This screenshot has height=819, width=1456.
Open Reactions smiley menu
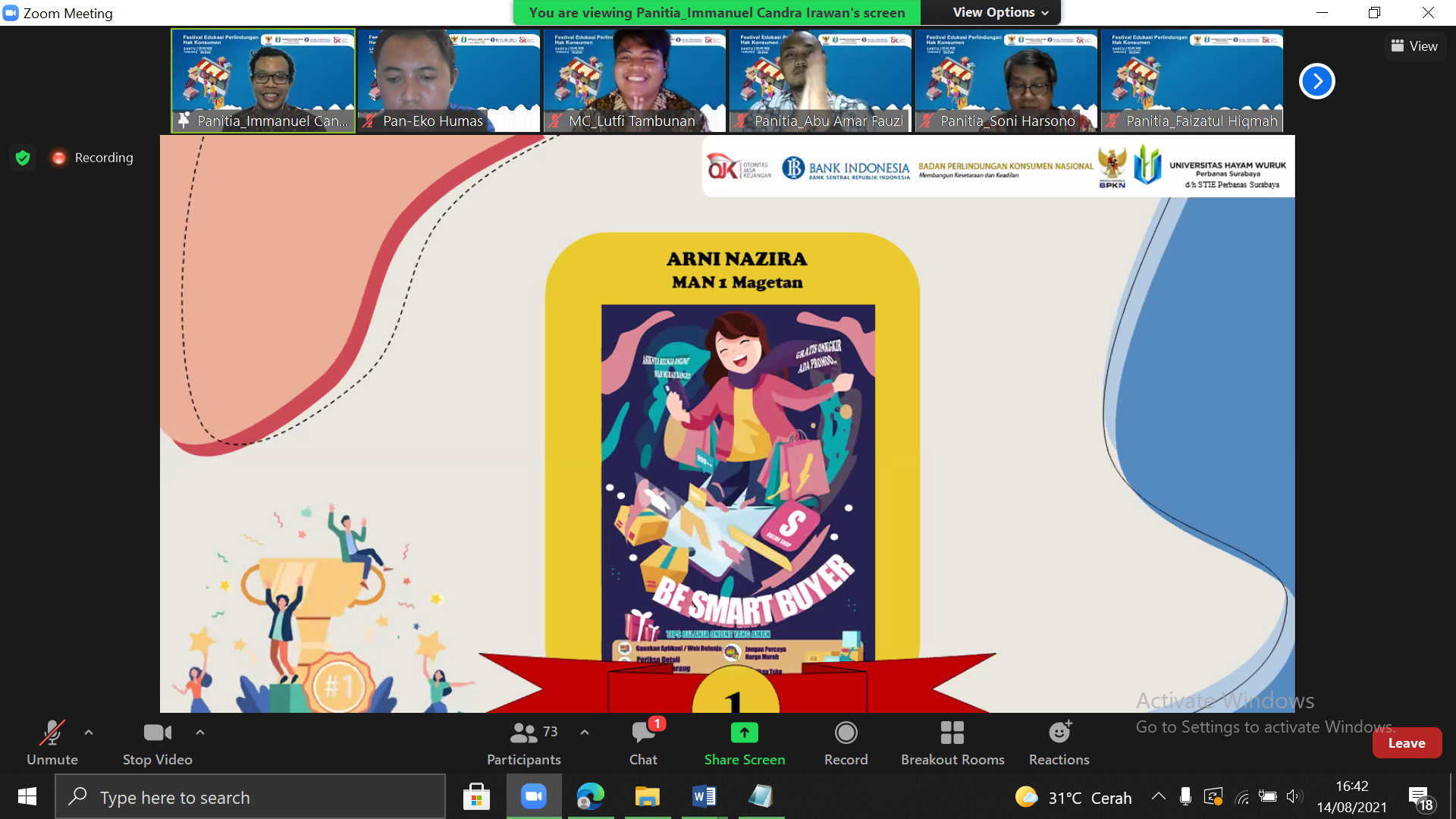(x=1059, y=743)
